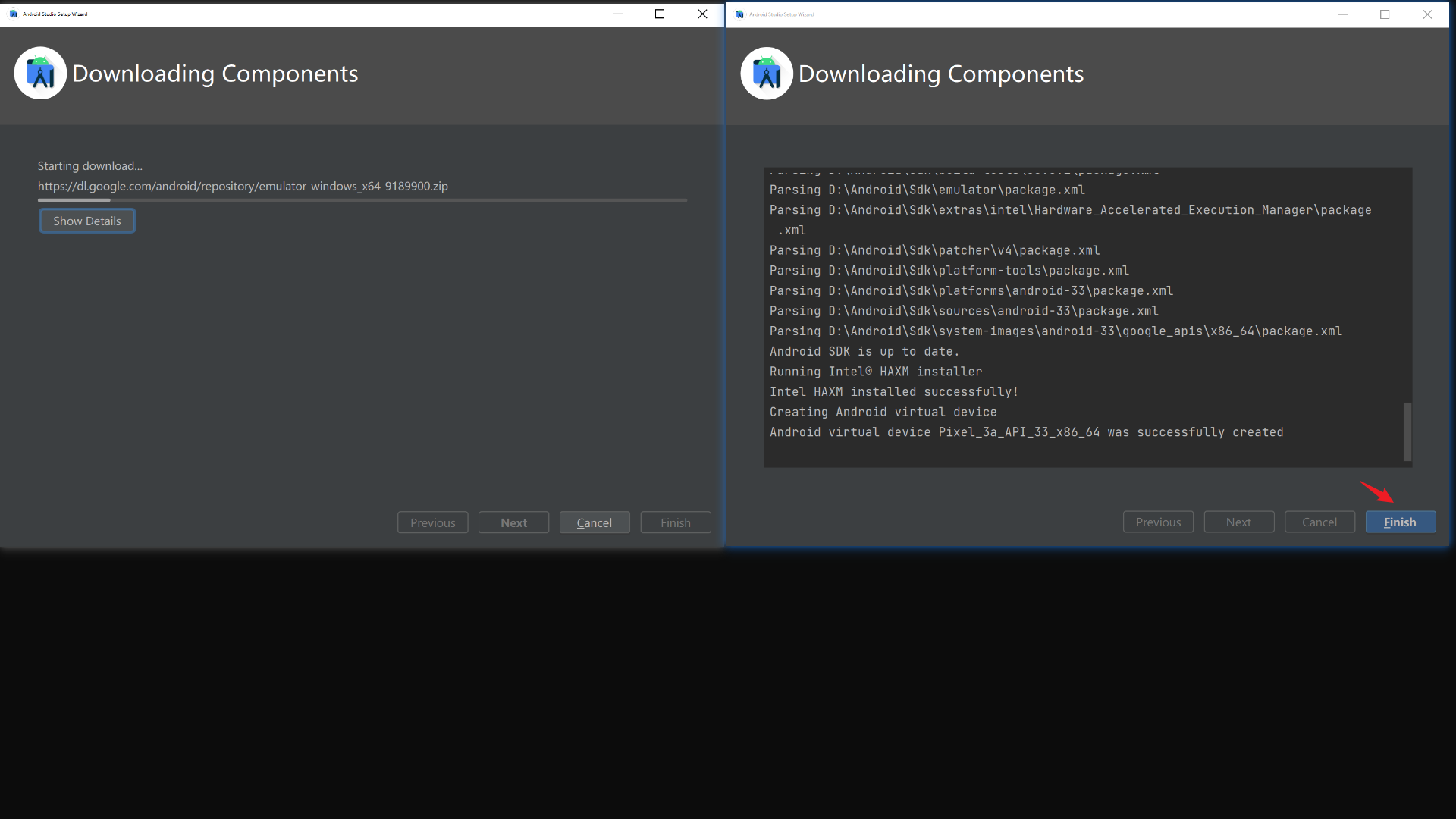Click Android Studio logo in right window
Image resolution: width=1456 pixels, height=819 pixels.
(x=766, y=74)
